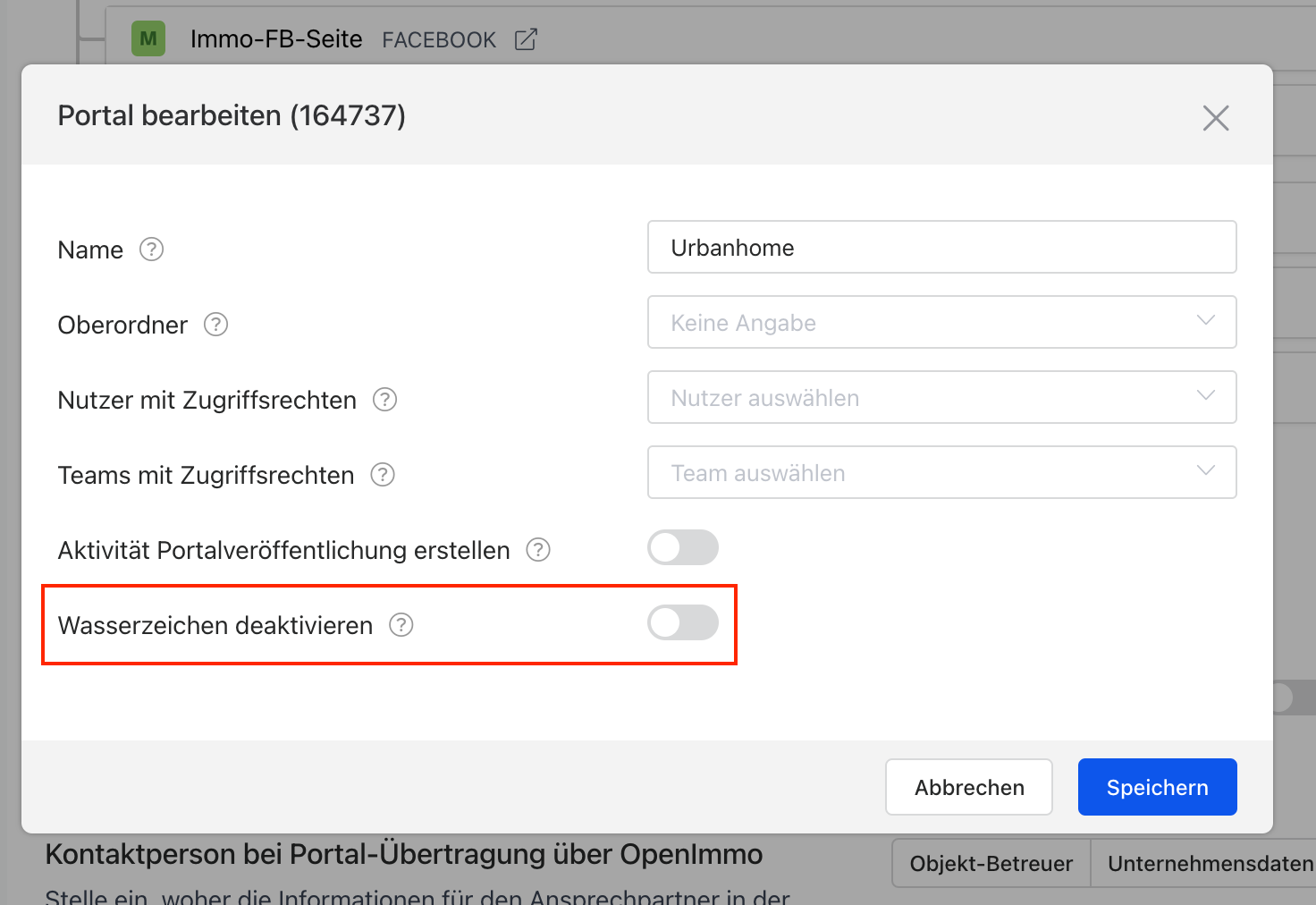Select the Unternehmensdaten option
This screenshot has height=905, width=1316.
pos(1209,864)
